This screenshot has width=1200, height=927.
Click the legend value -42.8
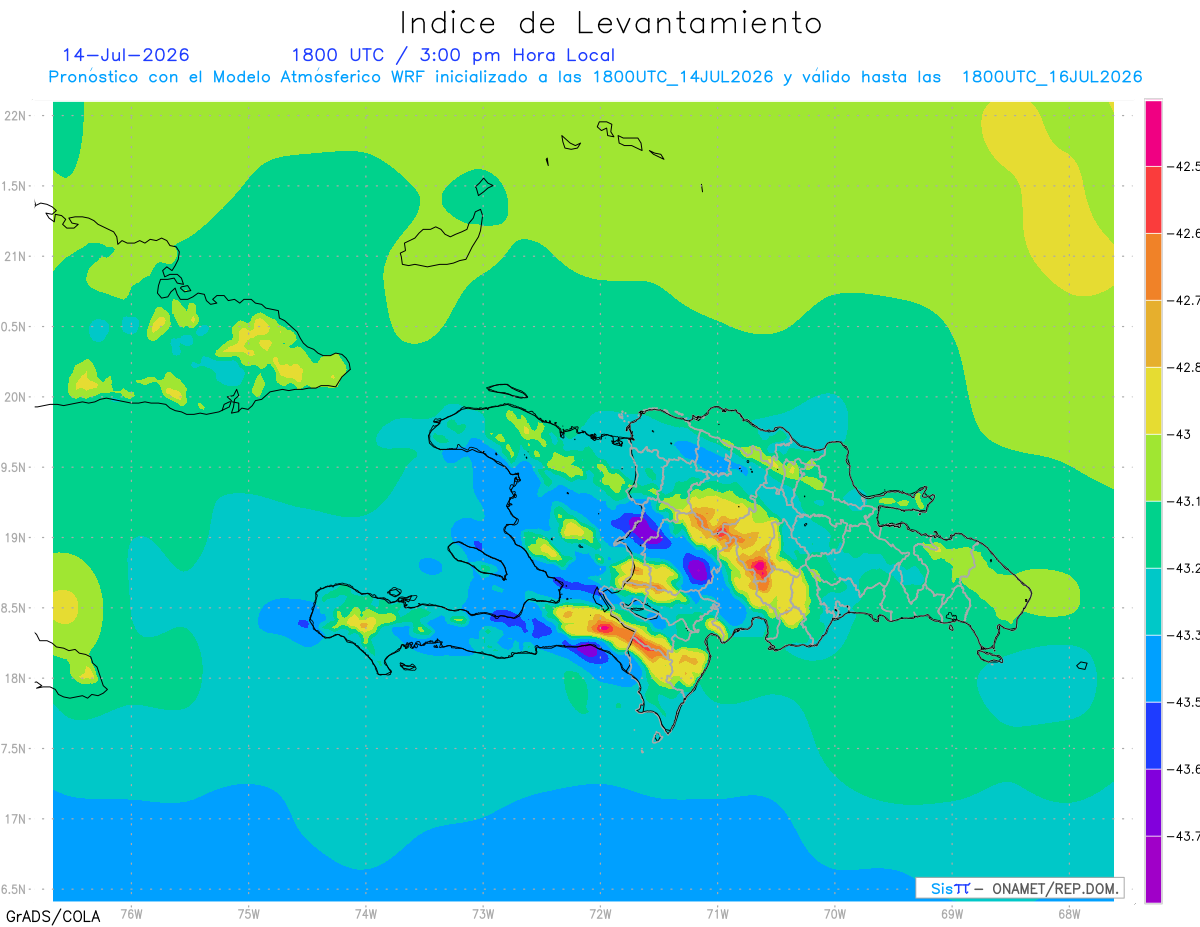[1185, 367]
